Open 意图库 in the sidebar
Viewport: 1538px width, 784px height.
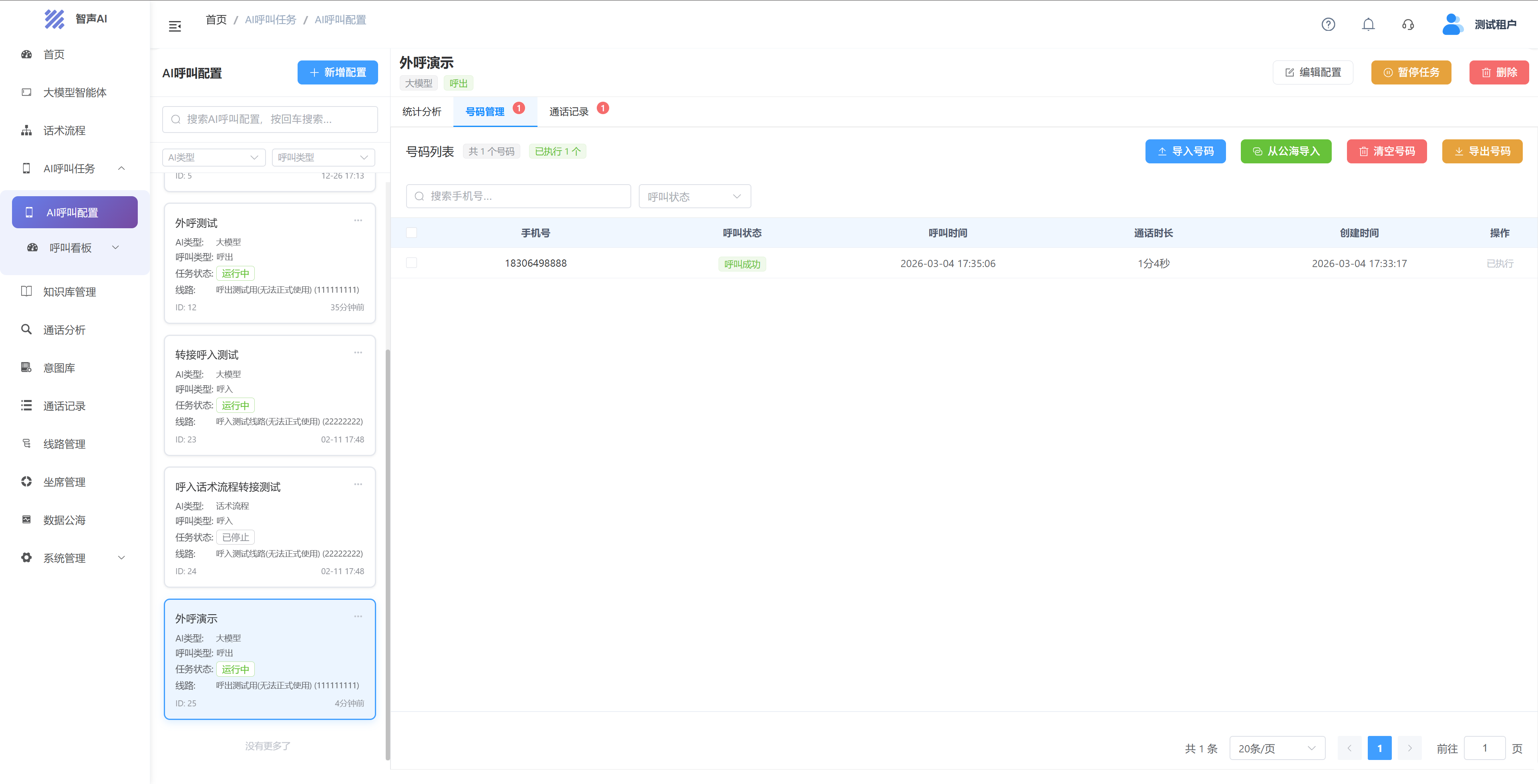tap(59, 368)
